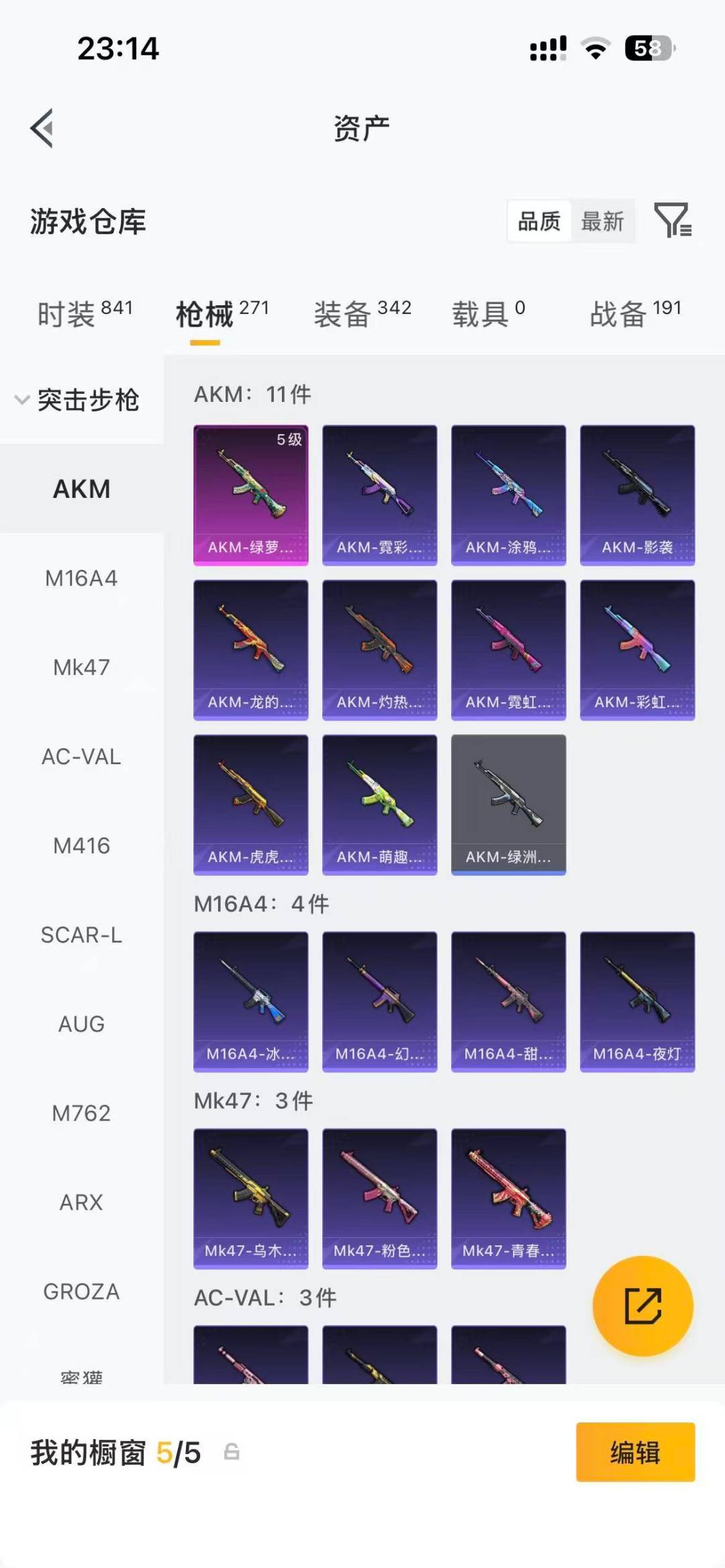Viewport: 725px width, 1568px height.
Task: Select the M16A4-夜灯 weapon skin
Action: 638,1002
